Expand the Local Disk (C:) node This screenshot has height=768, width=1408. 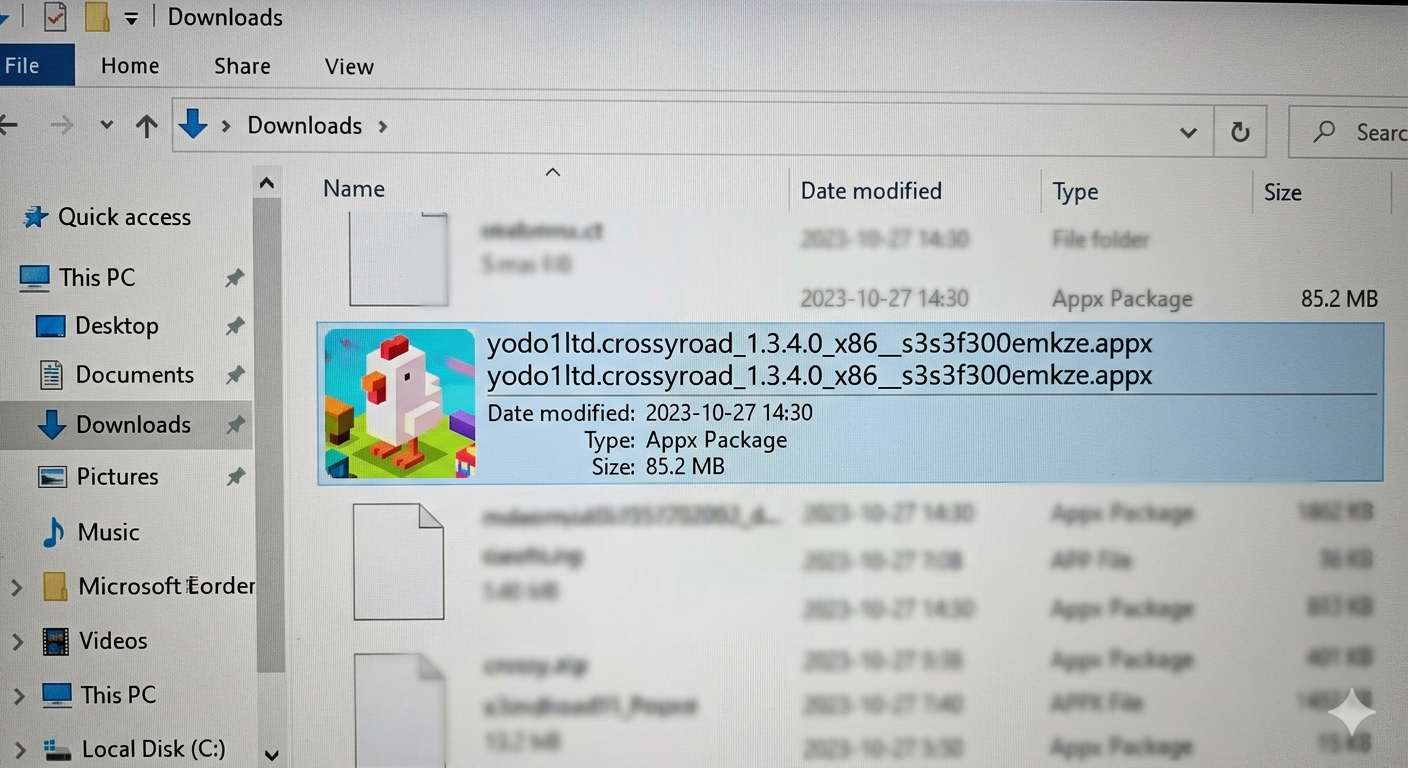[17, 749]
